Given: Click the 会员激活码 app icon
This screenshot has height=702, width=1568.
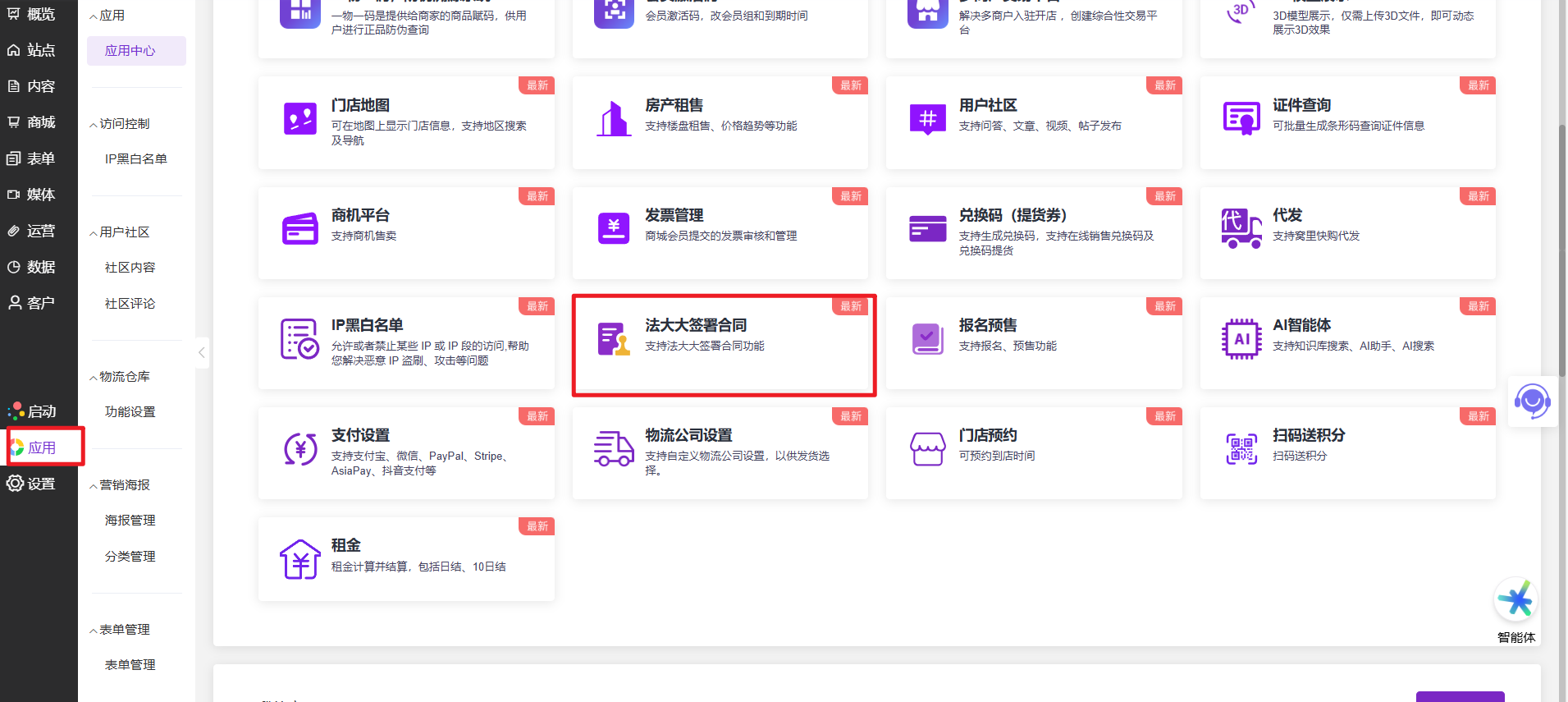Looking at the screenshot, I should click(614, 11).
